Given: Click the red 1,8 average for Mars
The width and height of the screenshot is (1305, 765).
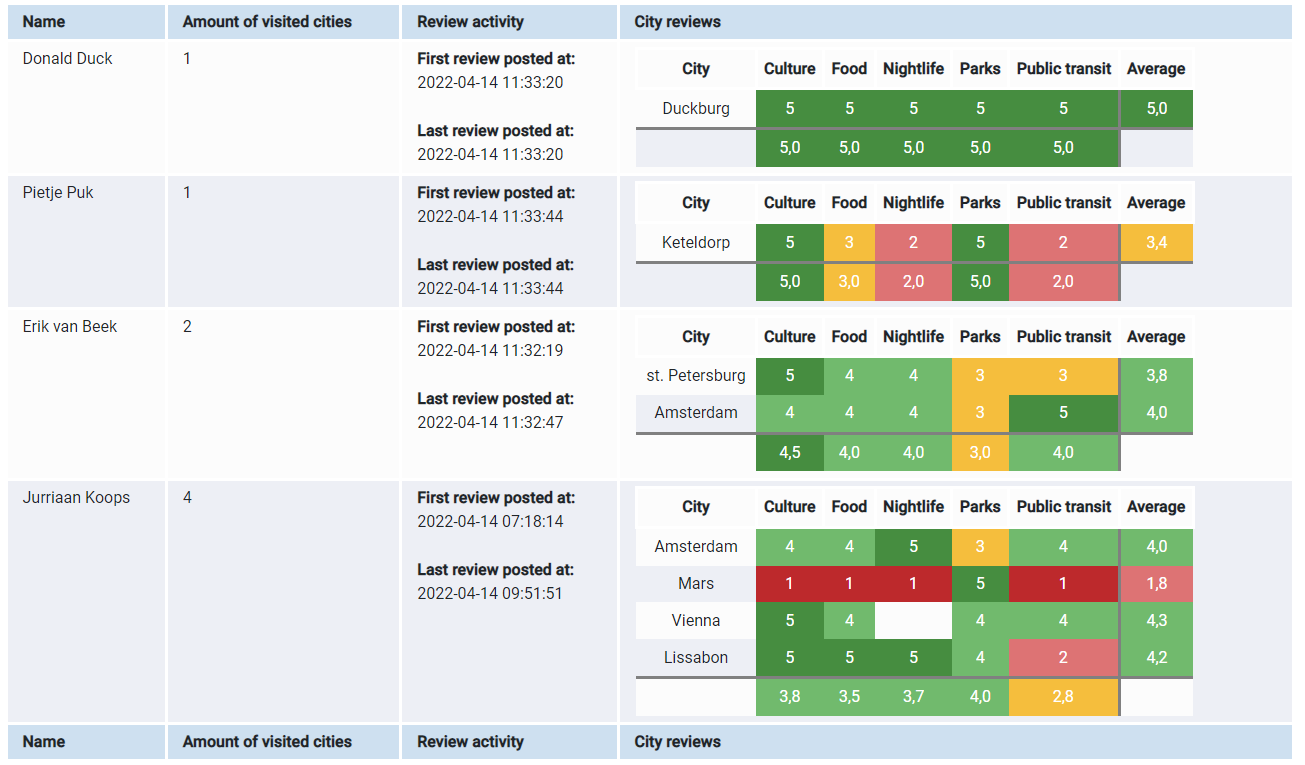Looking at the screenshot, I should pos(1156,583).
